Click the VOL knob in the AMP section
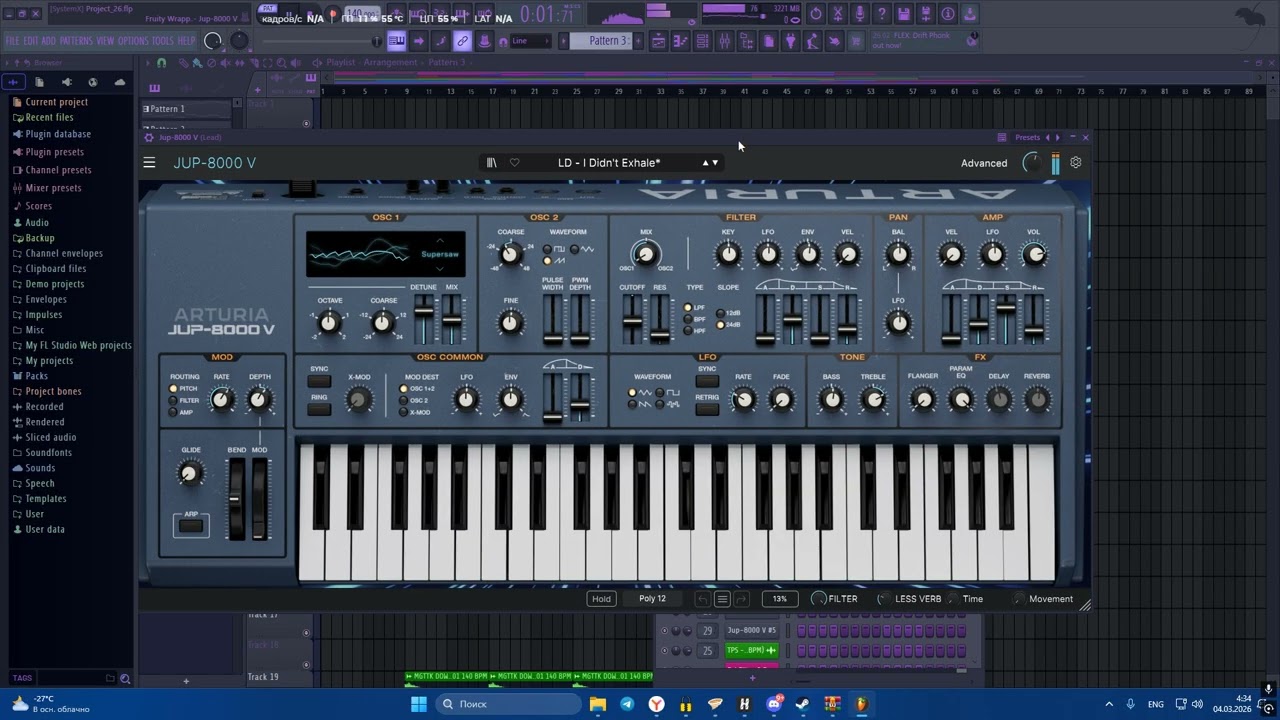Screen dimensions: 1280x720 click(x=1034, y=255)
